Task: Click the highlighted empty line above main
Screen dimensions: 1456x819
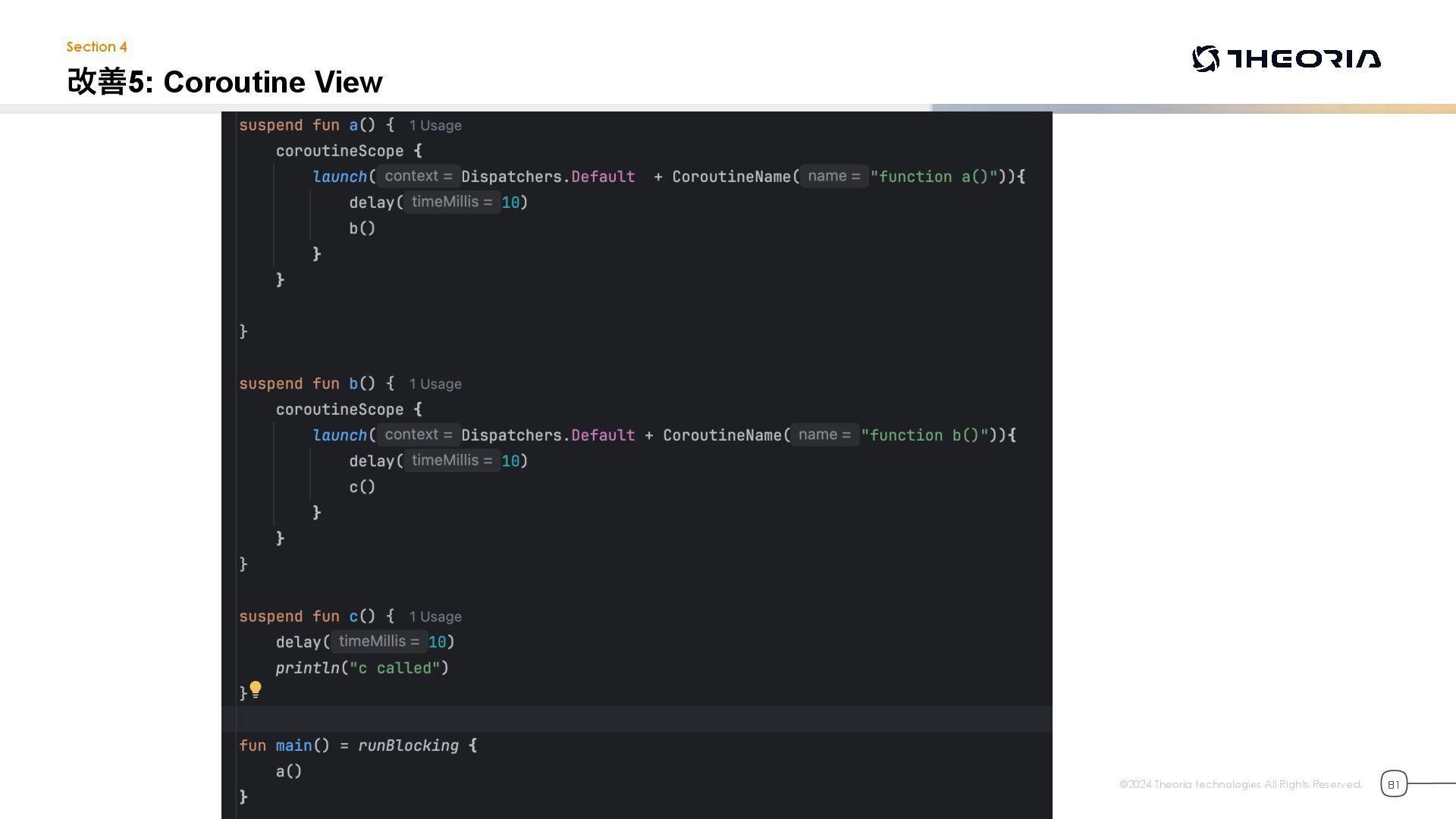Action: click(636, 718)
